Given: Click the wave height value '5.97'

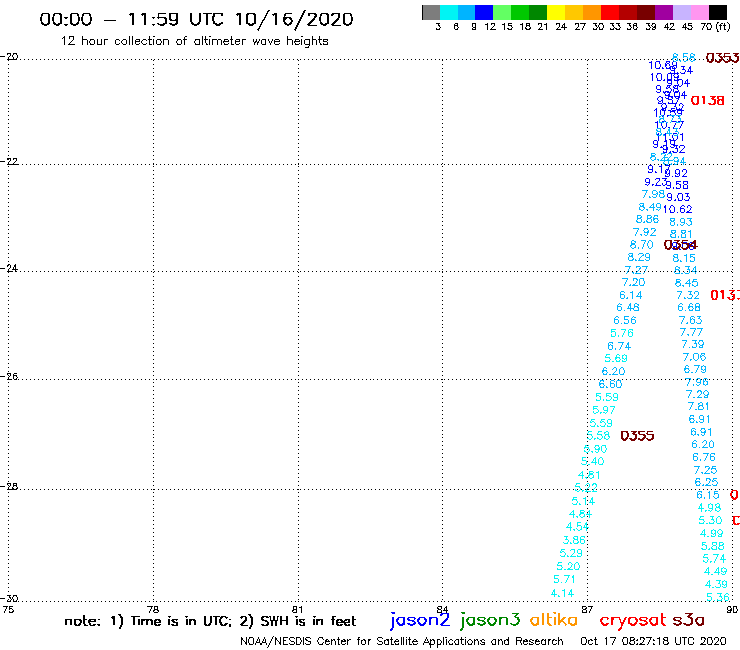Looking at the screenshot, I should 604,410.
